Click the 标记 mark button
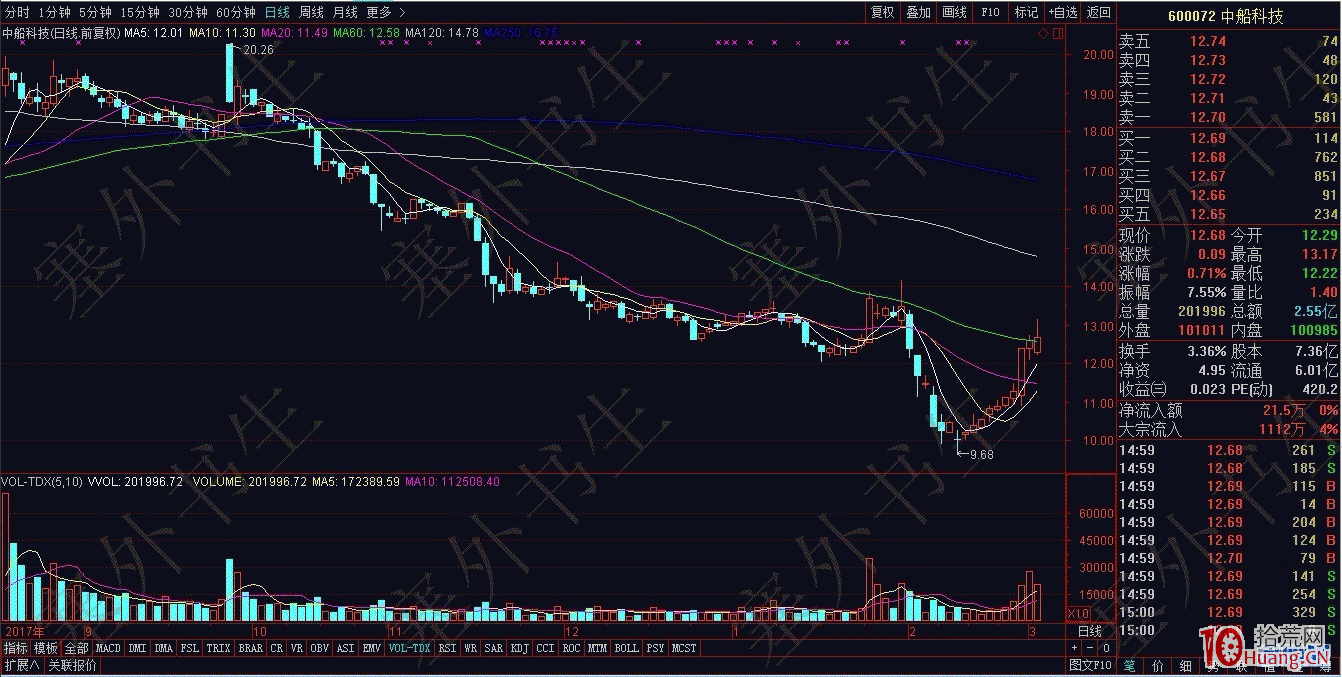 [x=1026, y=12]
